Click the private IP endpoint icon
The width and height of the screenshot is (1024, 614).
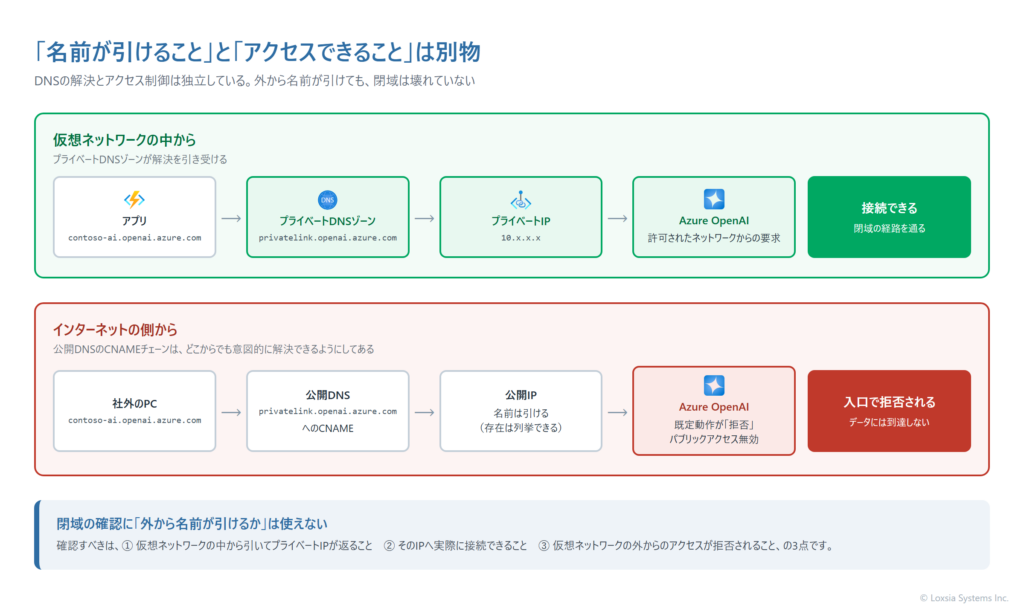click(520, 200)
